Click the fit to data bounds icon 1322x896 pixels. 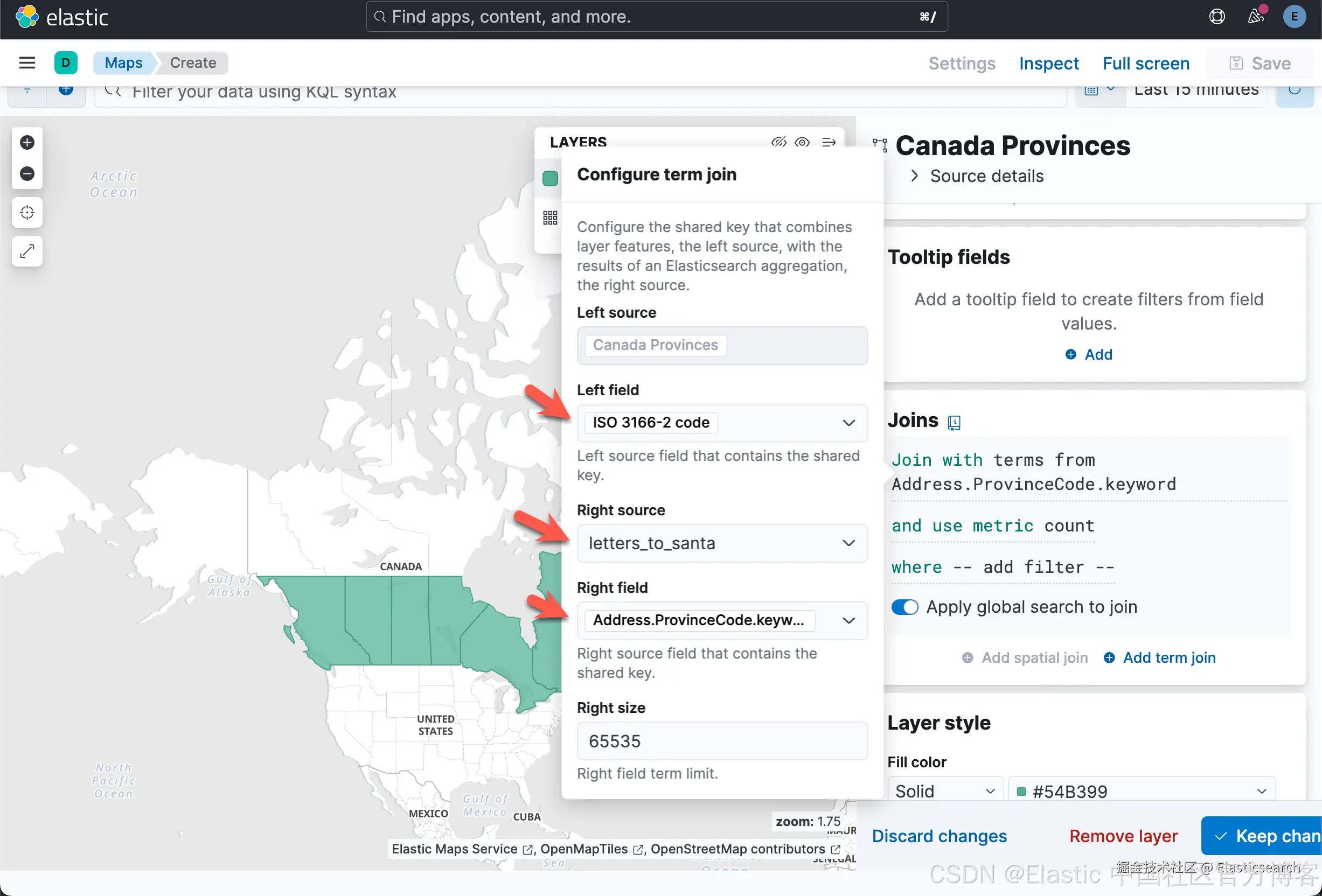pyautogui.click(x=27, y=213)
